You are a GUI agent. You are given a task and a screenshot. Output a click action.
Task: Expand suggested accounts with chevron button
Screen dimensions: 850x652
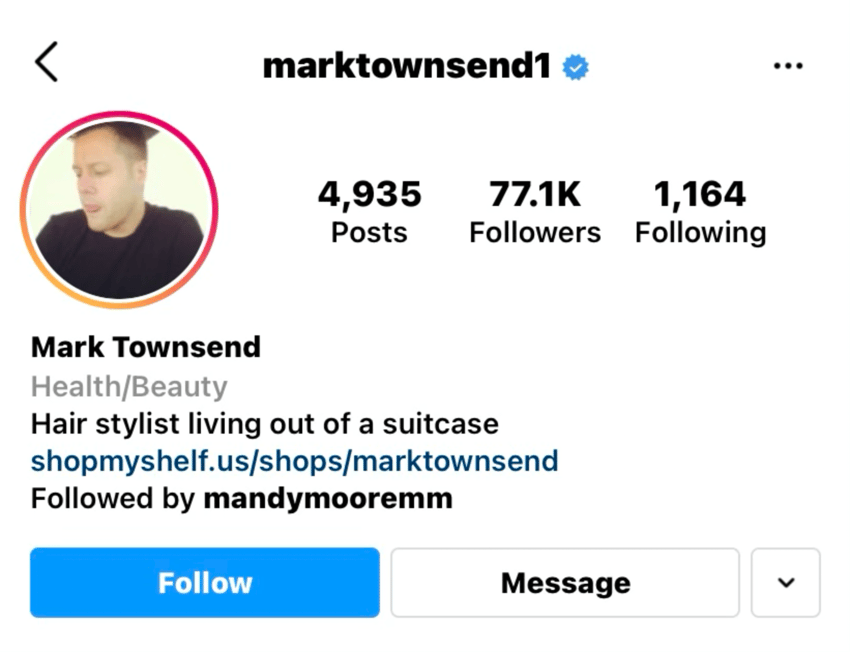tap(785, 583)
